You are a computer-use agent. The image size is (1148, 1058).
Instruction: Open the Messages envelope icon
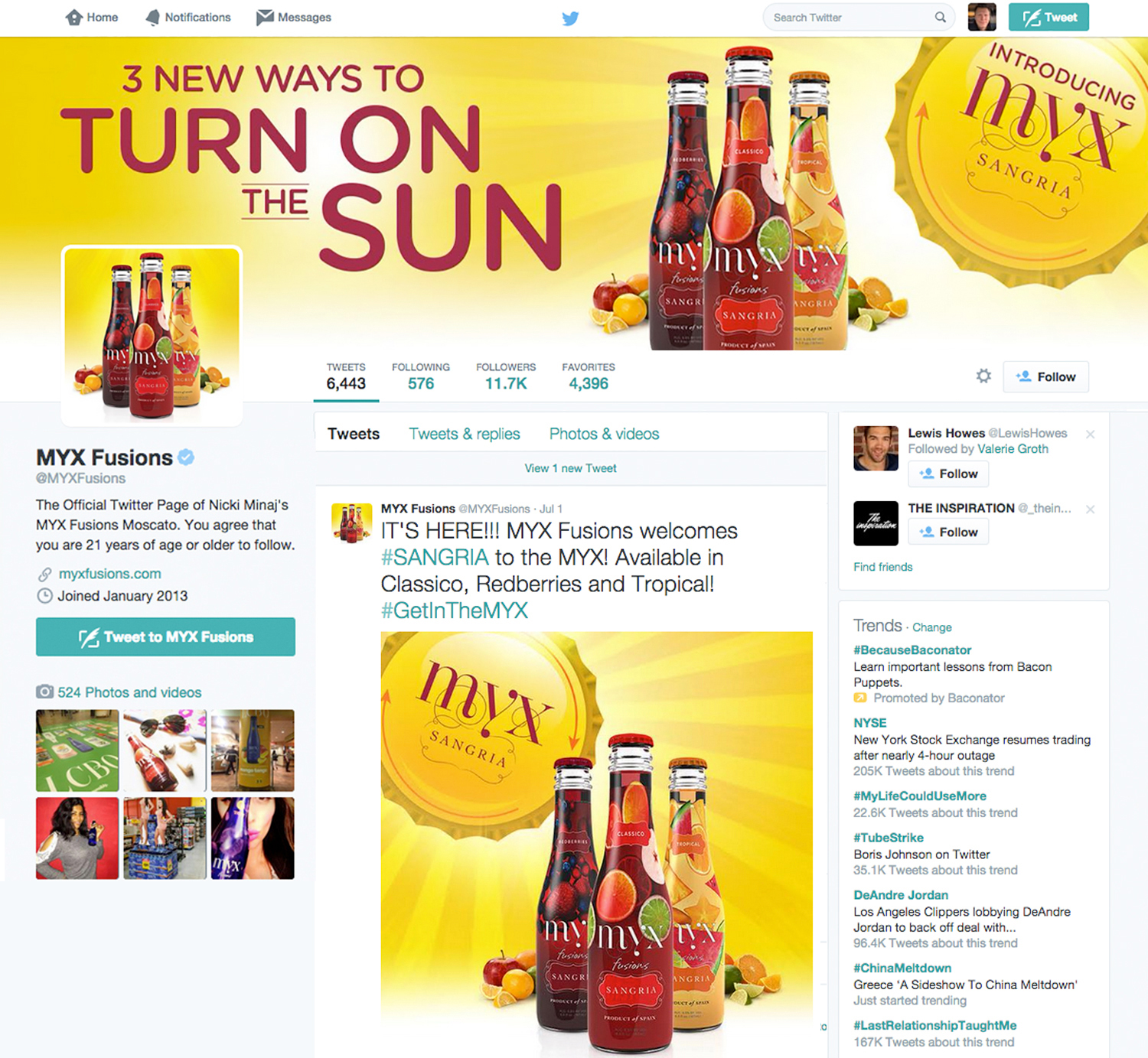pyautogui.click(x=265, y=18)
